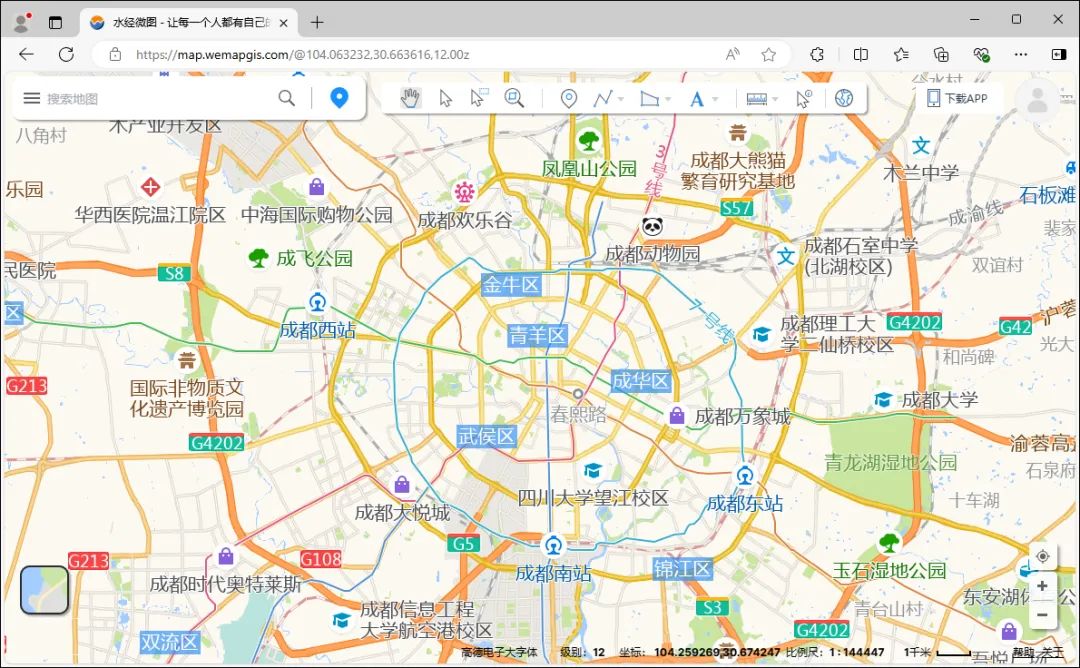The image size is (1080, 668).
Task: Switch basemap via the layer thumbnail
Action: point(44,590)
